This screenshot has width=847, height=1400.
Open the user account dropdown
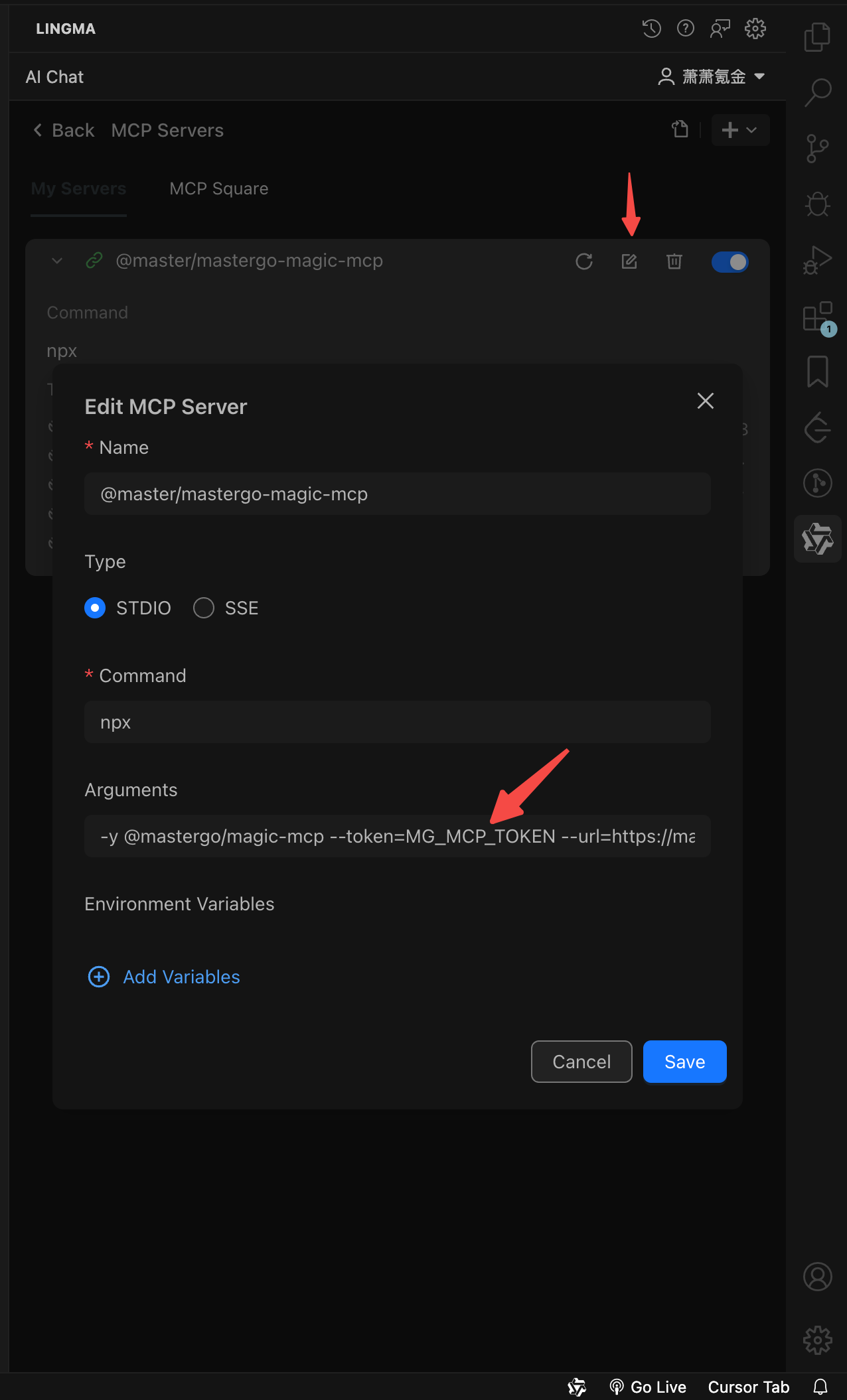[x=712, y=77]
